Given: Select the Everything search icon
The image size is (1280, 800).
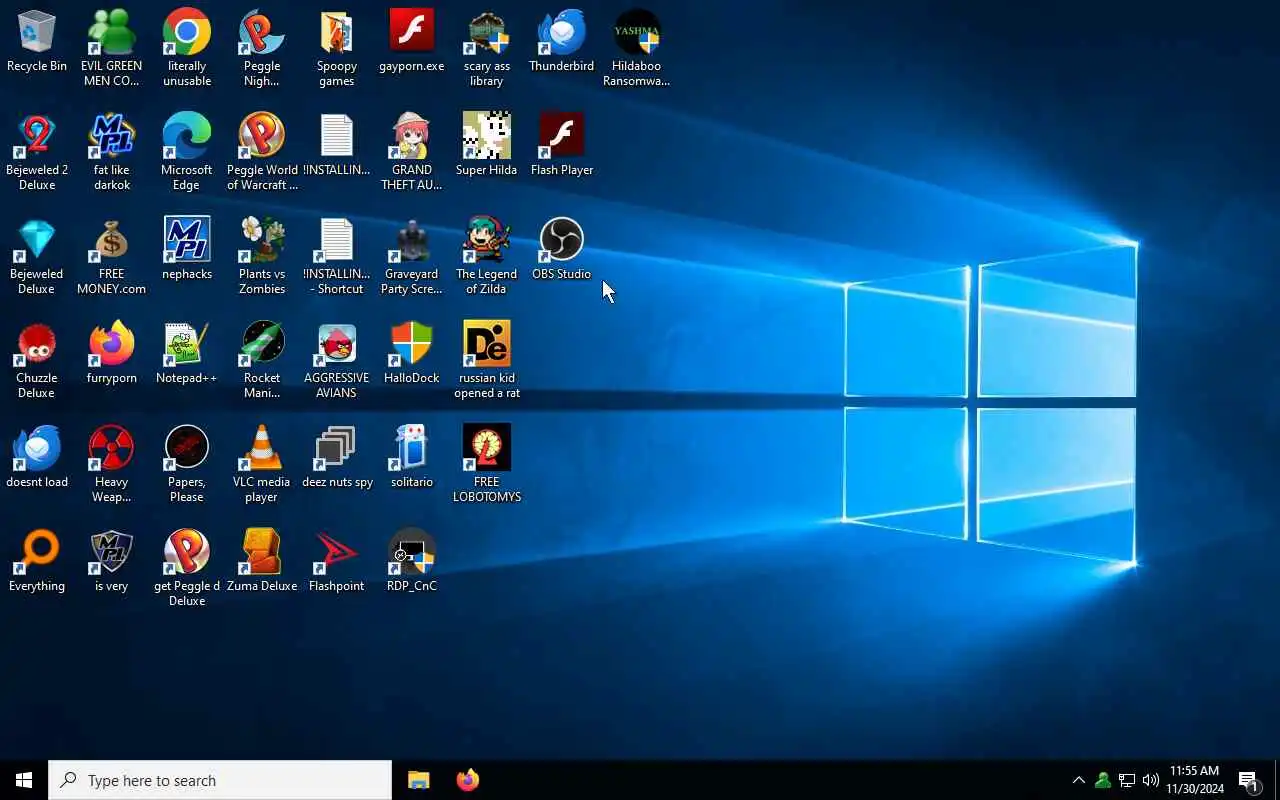Looking at the screenshot, I should (37, 562).
